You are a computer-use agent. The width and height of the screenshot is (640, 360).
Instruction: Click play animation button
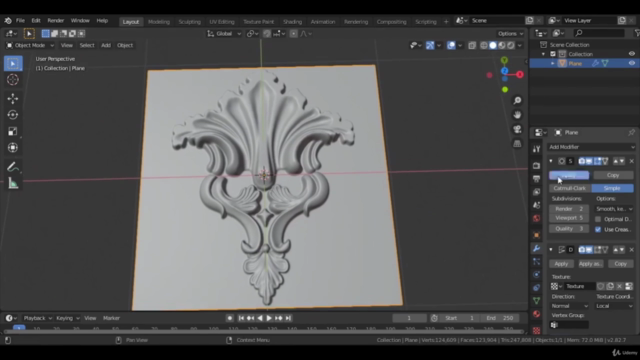(269, 318)
